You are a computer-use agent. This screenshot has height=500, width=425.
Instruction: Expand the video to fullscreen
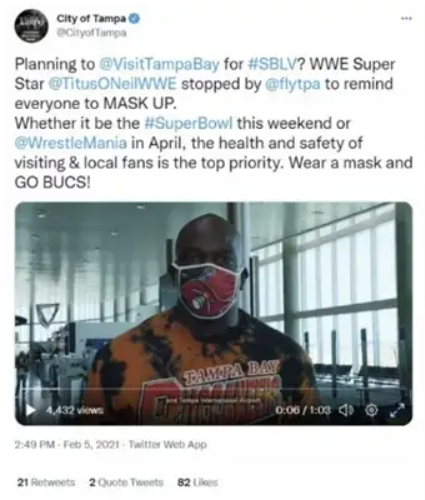[x=397, y=410]
